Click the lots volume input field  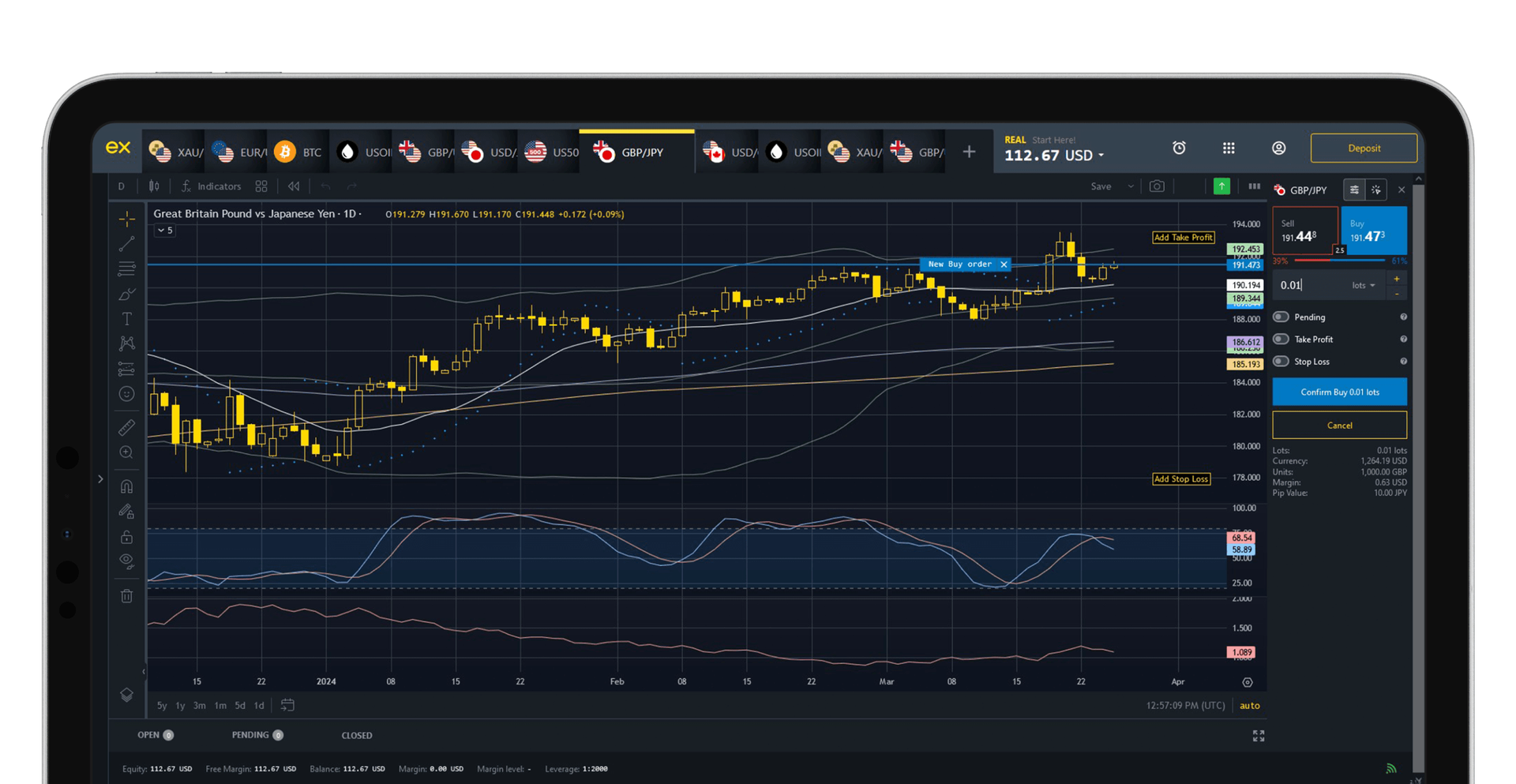click(1311, 286)
